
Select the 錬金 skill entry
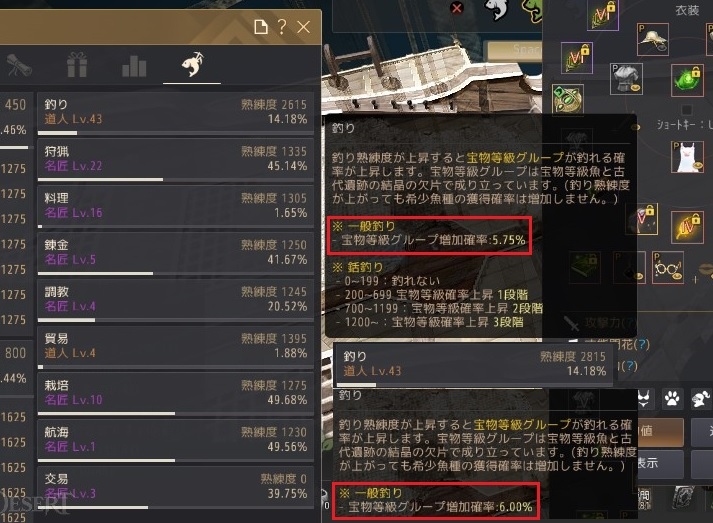click(x=176, y=254)
